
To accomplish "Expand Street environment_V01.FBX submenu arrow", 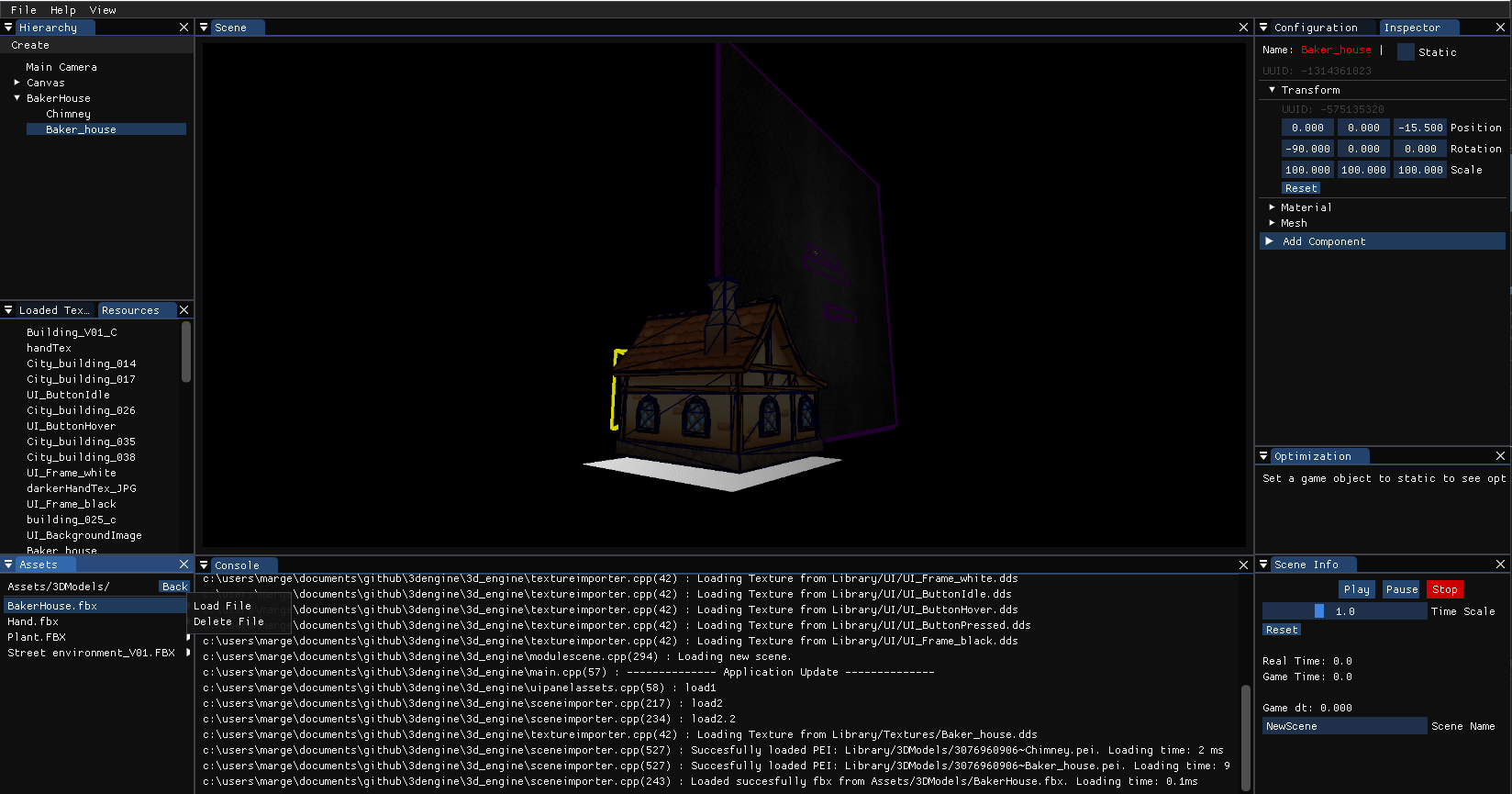I will 188,653.
